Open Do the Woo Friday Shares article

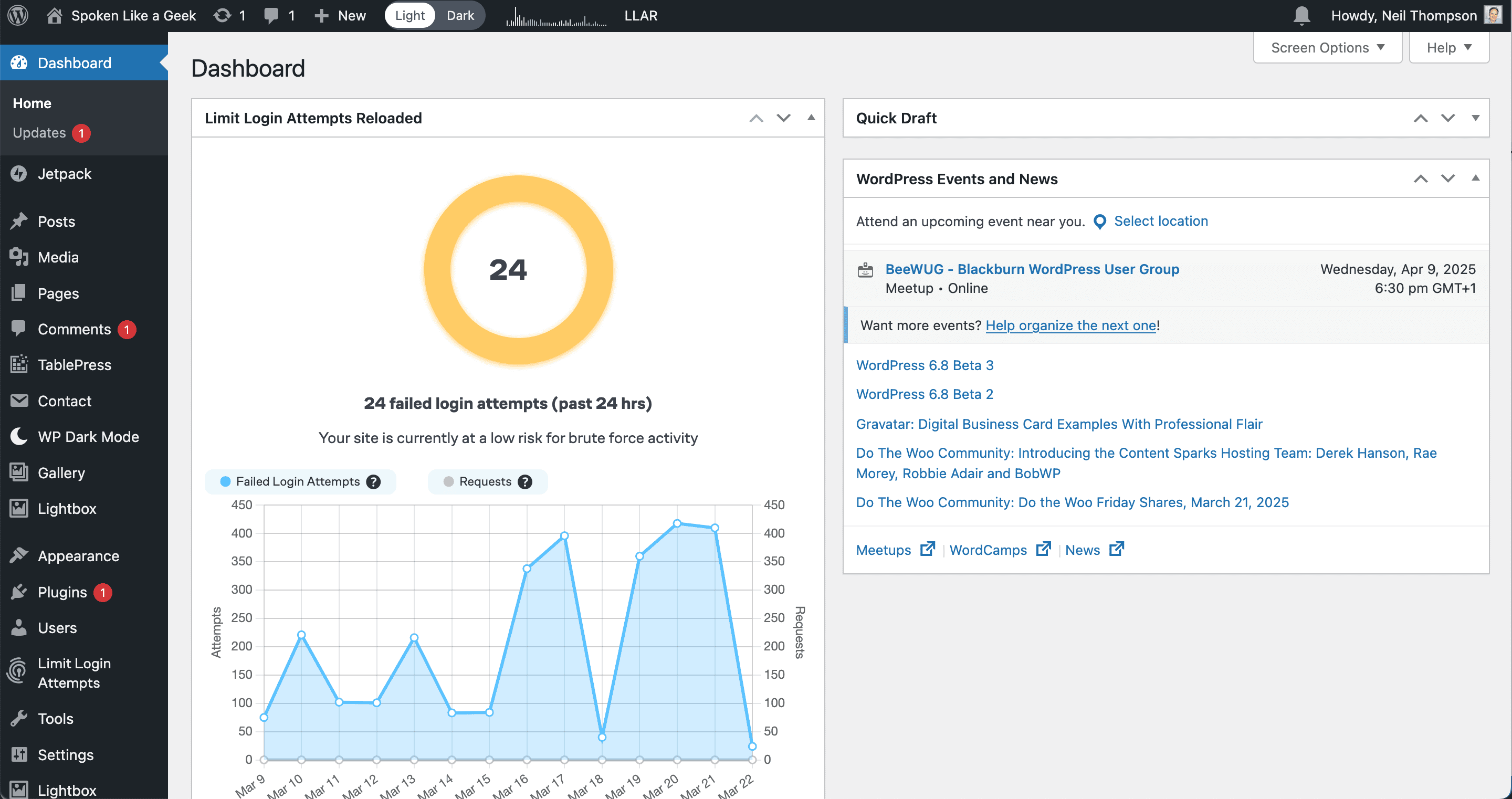(1072, 502)
